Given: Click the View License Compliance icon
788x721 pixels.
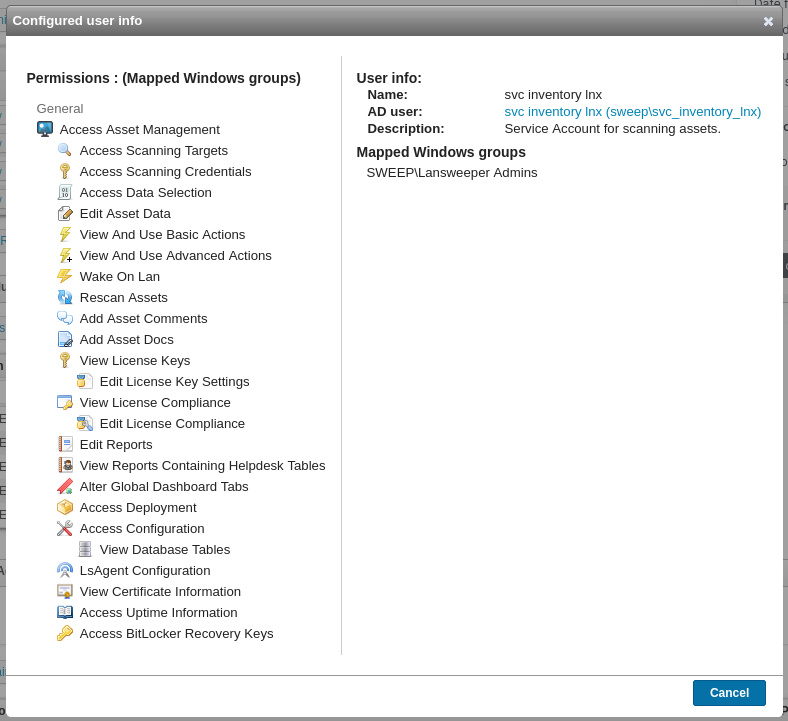Looking at the screenshot, I should point(65,402).
